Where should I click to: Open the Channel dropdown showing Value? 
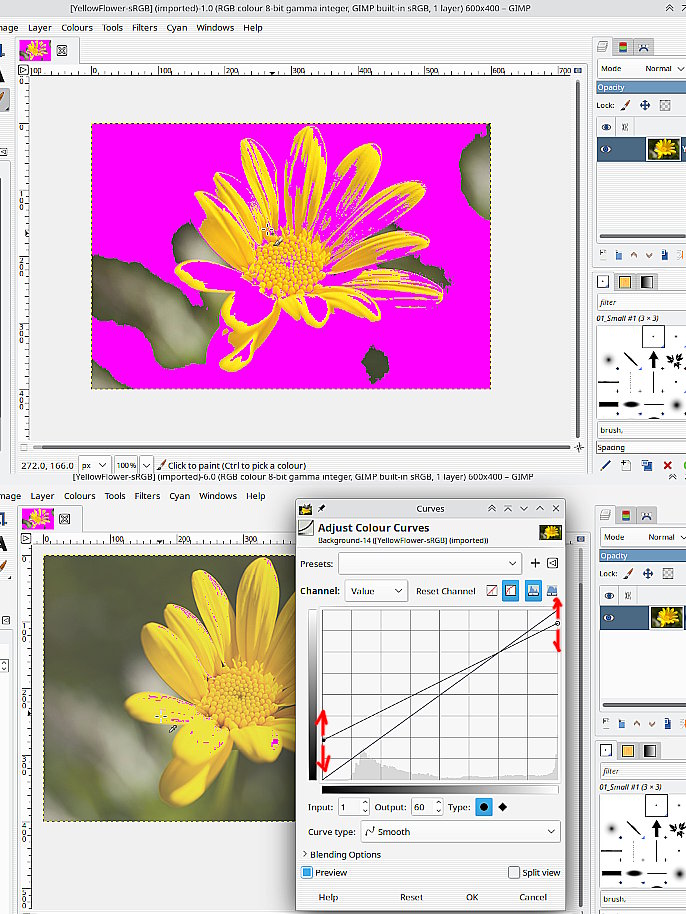coord(376,591)
